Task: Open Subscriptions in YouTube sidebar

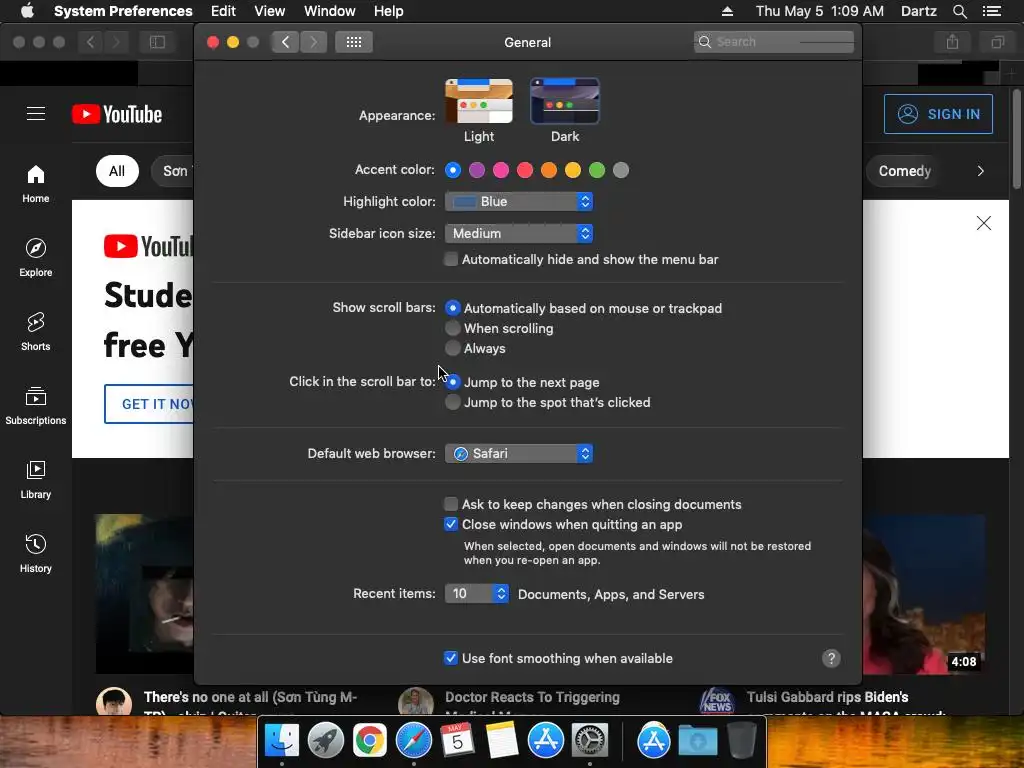Action: pos(35,406)
